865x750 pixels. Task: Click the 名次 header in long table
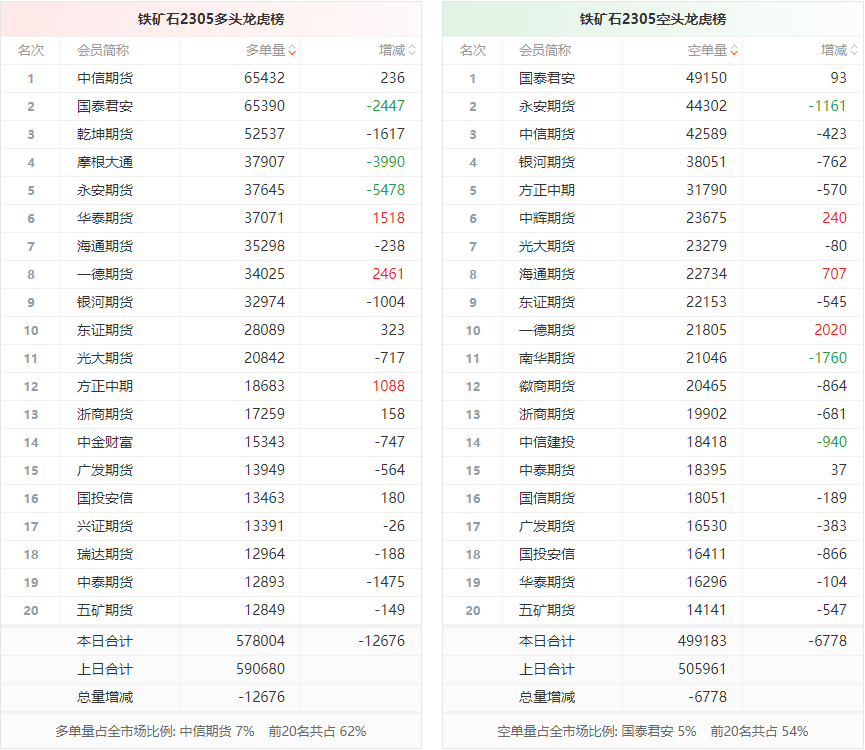(30, 50)
